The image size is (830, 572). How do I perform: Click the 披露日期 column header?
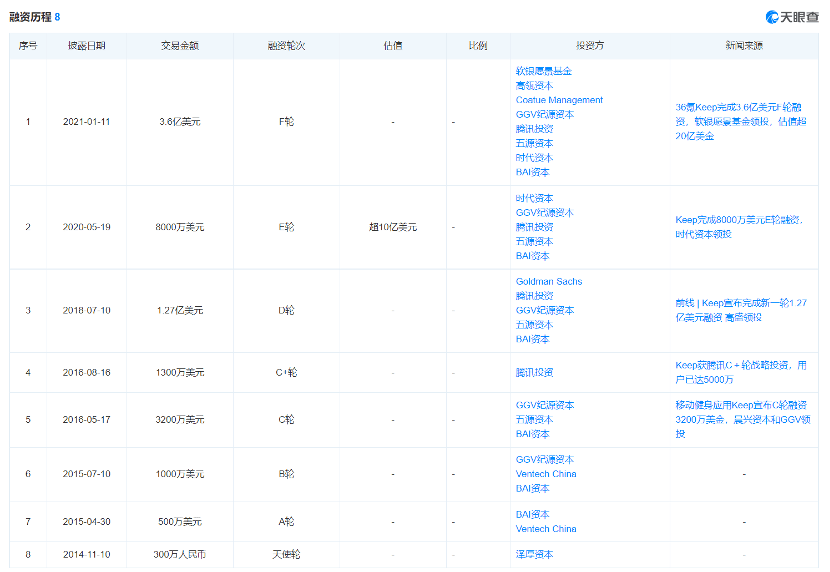86,46
